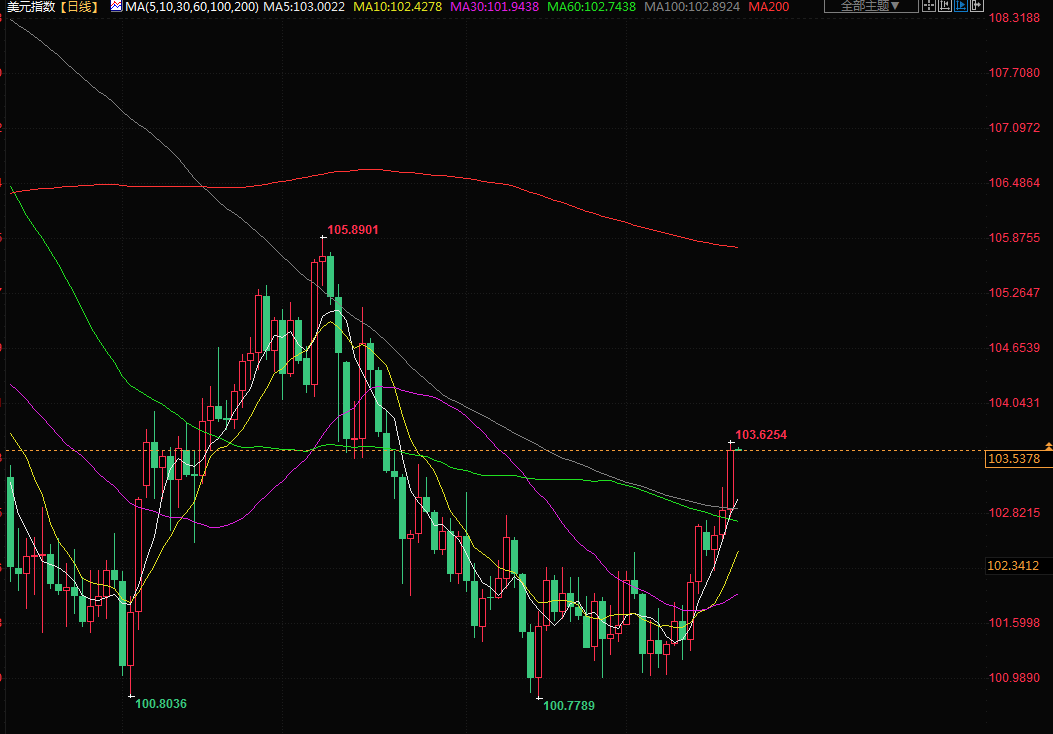This screenshot has height=734, width=1053.
Task: Click the 美元指数 title
Action: pos(31,7)
